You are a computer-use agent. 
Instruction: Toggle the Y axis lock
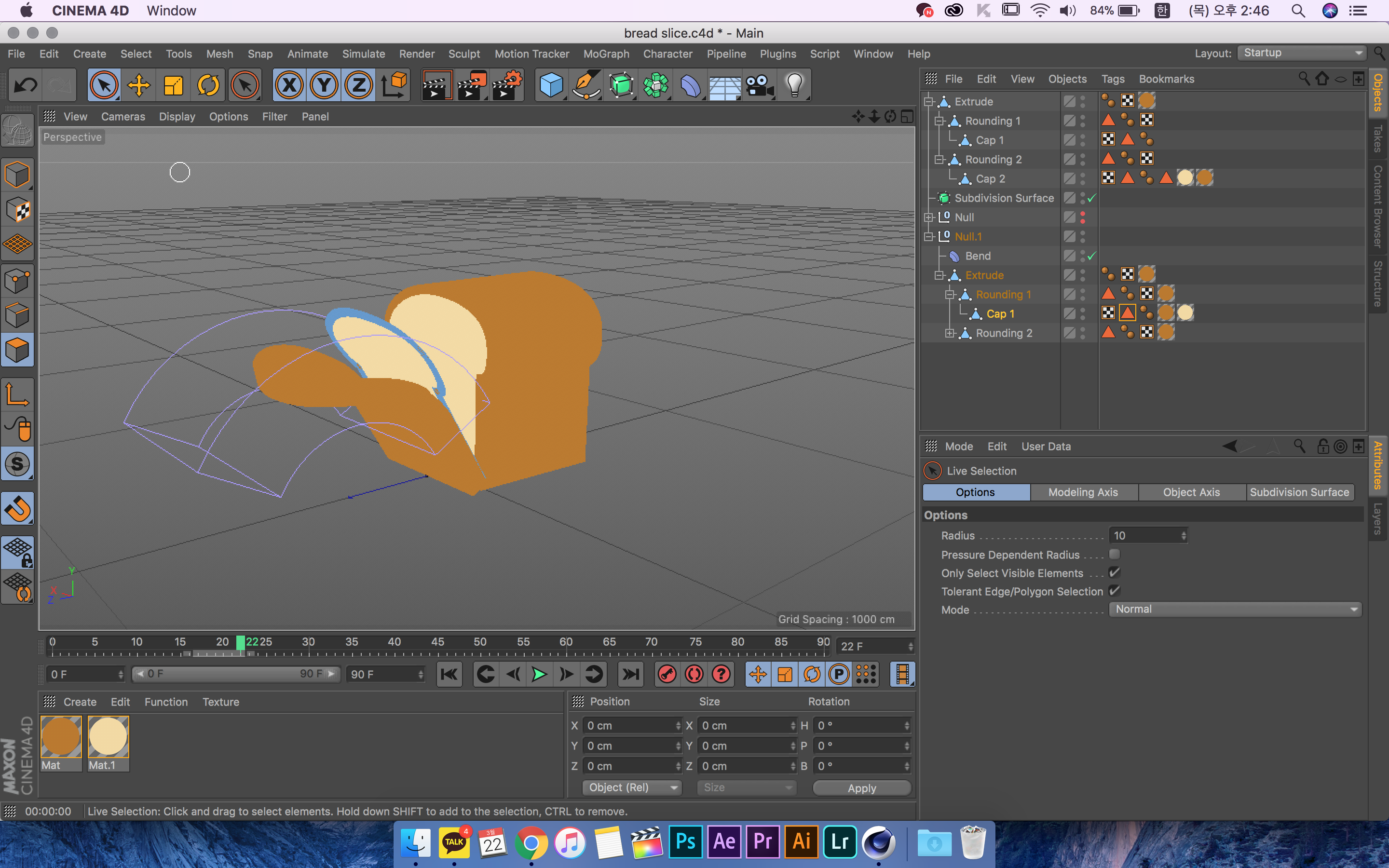click(324, 85)
